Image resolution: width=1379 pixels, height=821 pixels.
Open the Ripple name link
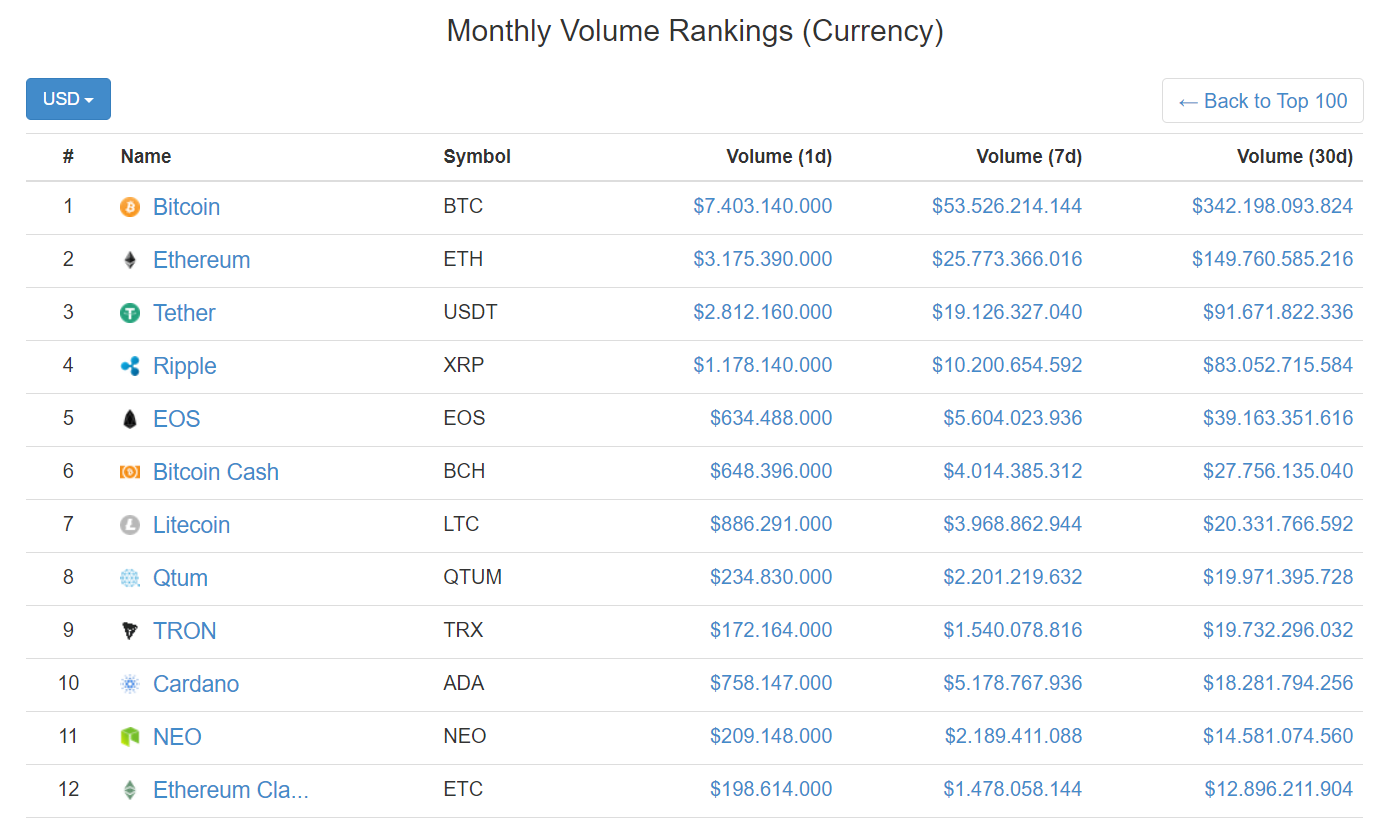coord(184,366)
